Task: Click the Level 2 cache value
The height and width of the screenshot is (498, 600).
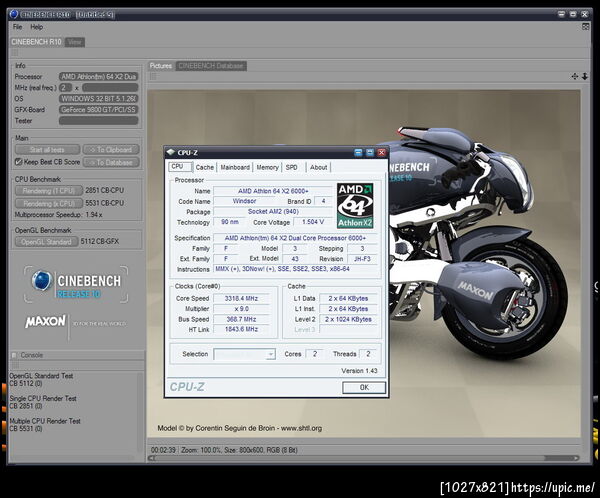Action: 348,319
